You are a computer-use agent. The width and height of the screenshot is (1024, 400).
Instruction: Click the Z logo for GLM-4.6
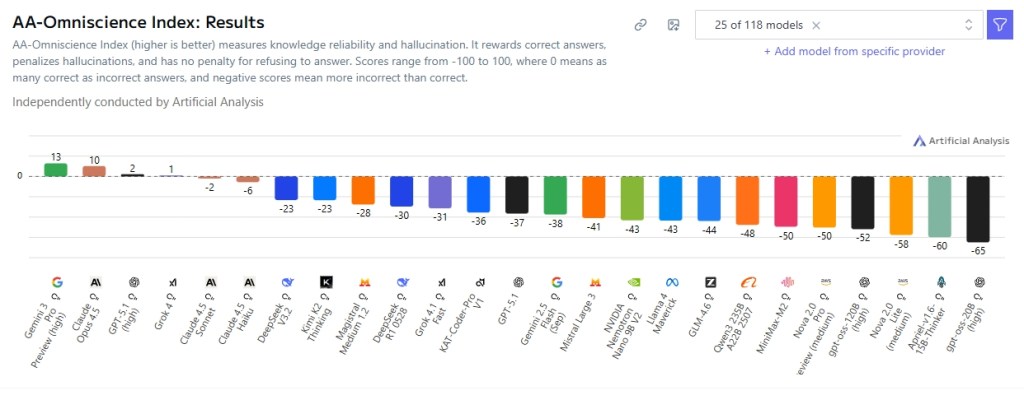(709, 283)
